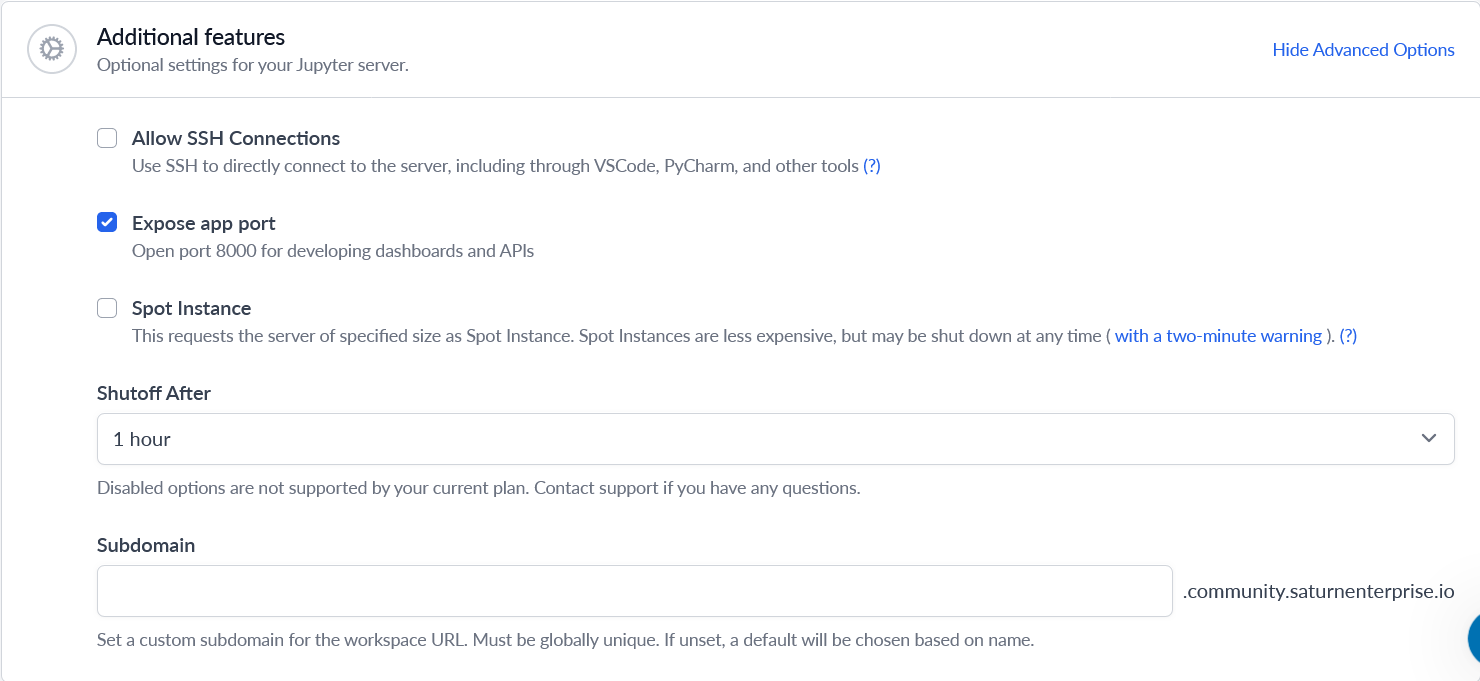Disable the Expose app port option
Viewport: 1480px width, 681px height.
click(x=107, y=222)
